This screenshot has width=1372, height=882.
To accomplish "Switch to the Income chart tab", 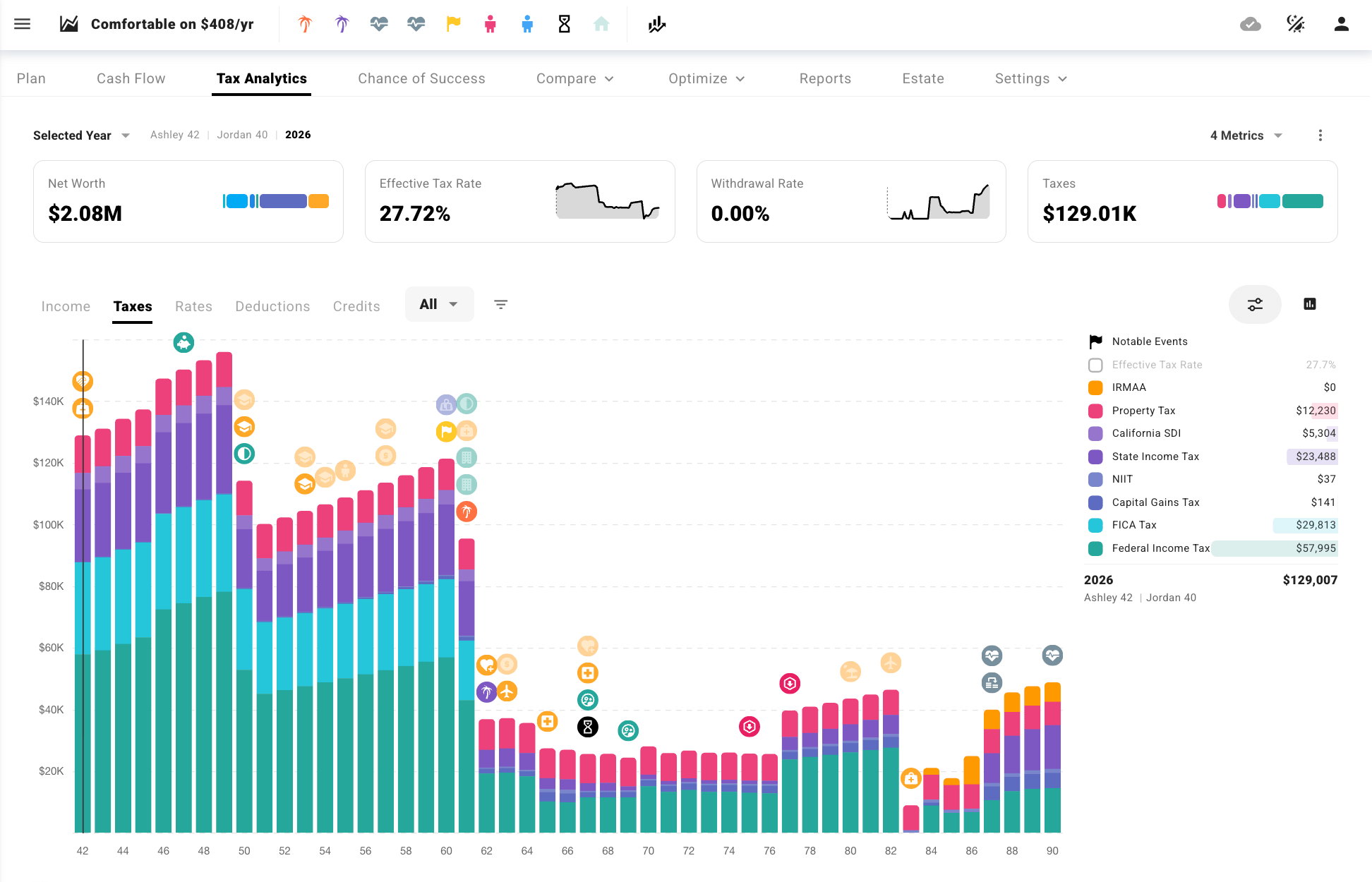I will coord(66,306).
